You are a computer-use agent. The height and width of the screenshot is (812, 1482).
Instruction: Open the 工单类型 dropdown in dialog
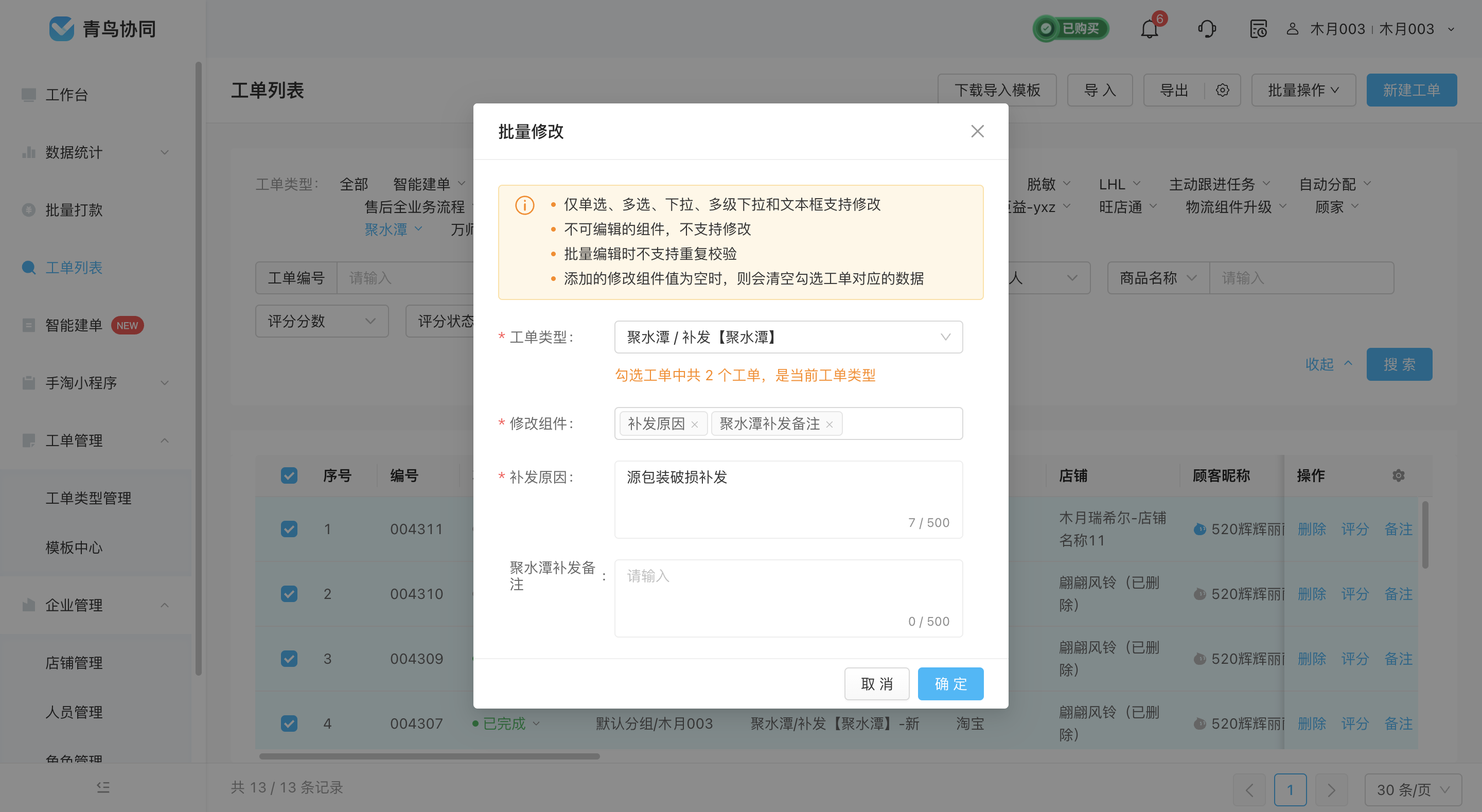pyautogui.click(x=788, y=337)
